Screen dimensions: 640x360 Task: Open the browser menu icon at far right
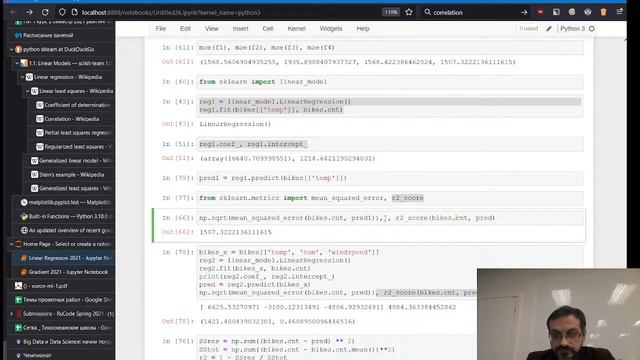point(619,12)
